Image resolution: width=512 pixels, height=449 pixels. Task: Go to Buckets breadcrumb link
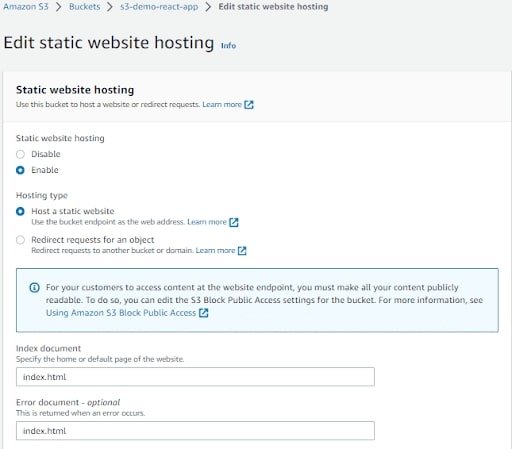(x=84, y=7)
